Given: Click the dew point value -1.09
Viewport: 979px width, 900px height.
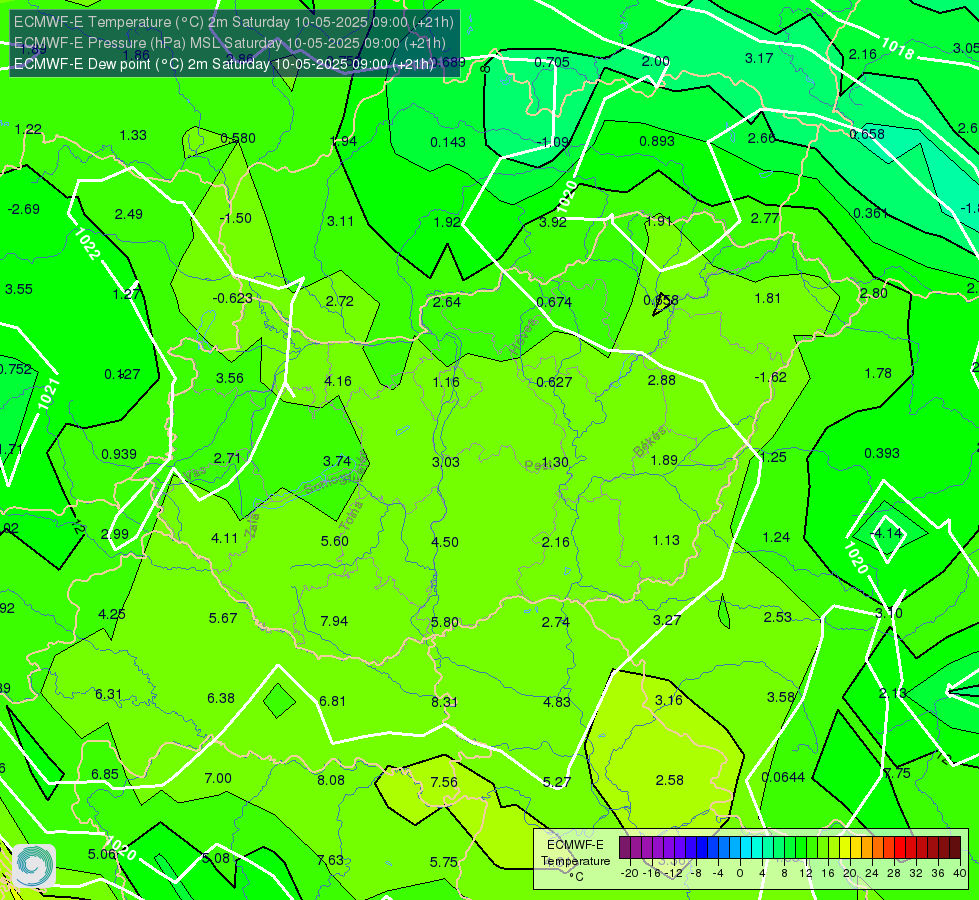Looking at the screenshot, I should click(553, 142).
